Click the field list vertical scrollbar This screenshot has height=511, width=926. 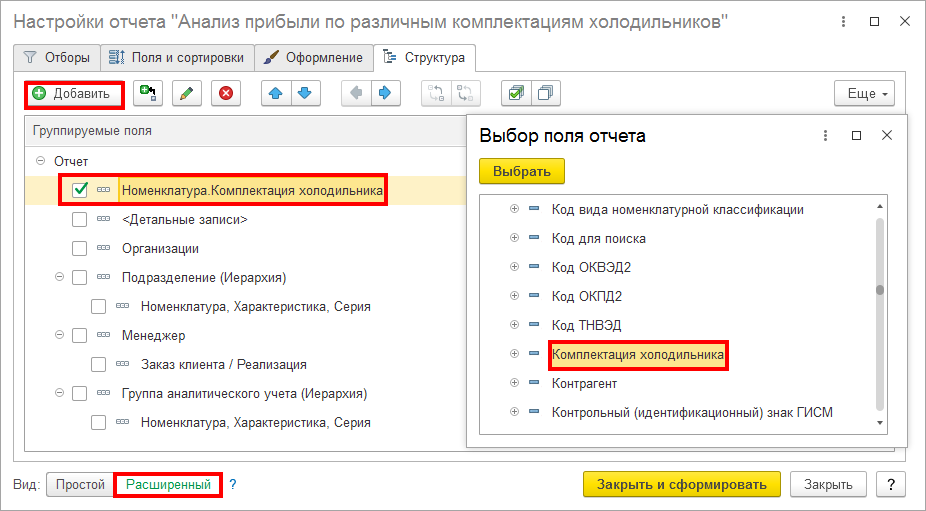[x=880, y=290]
